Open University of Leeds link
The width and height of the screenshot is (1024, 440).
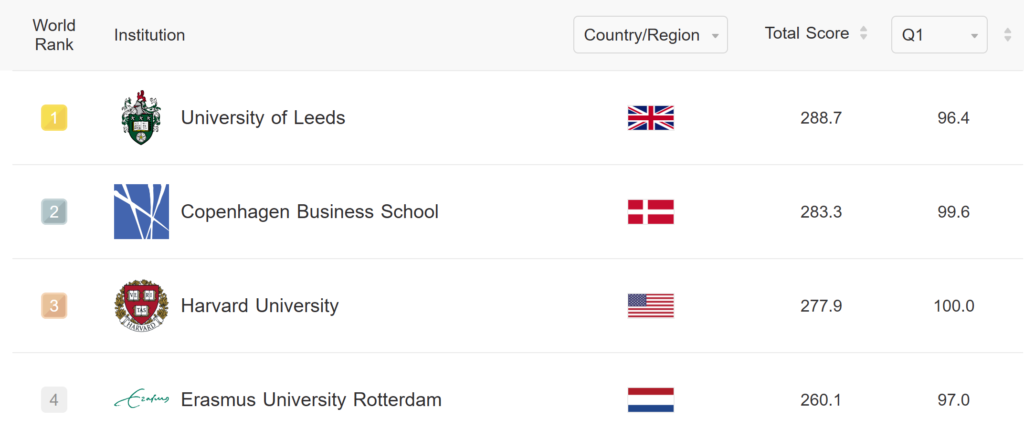point(263,118)
